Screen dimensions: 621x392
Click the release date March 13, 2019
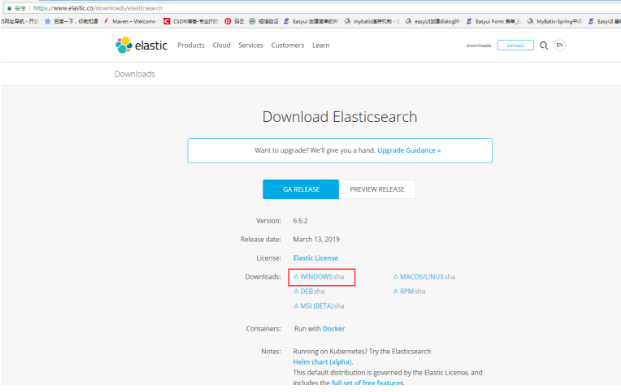[x=316, y=239]
